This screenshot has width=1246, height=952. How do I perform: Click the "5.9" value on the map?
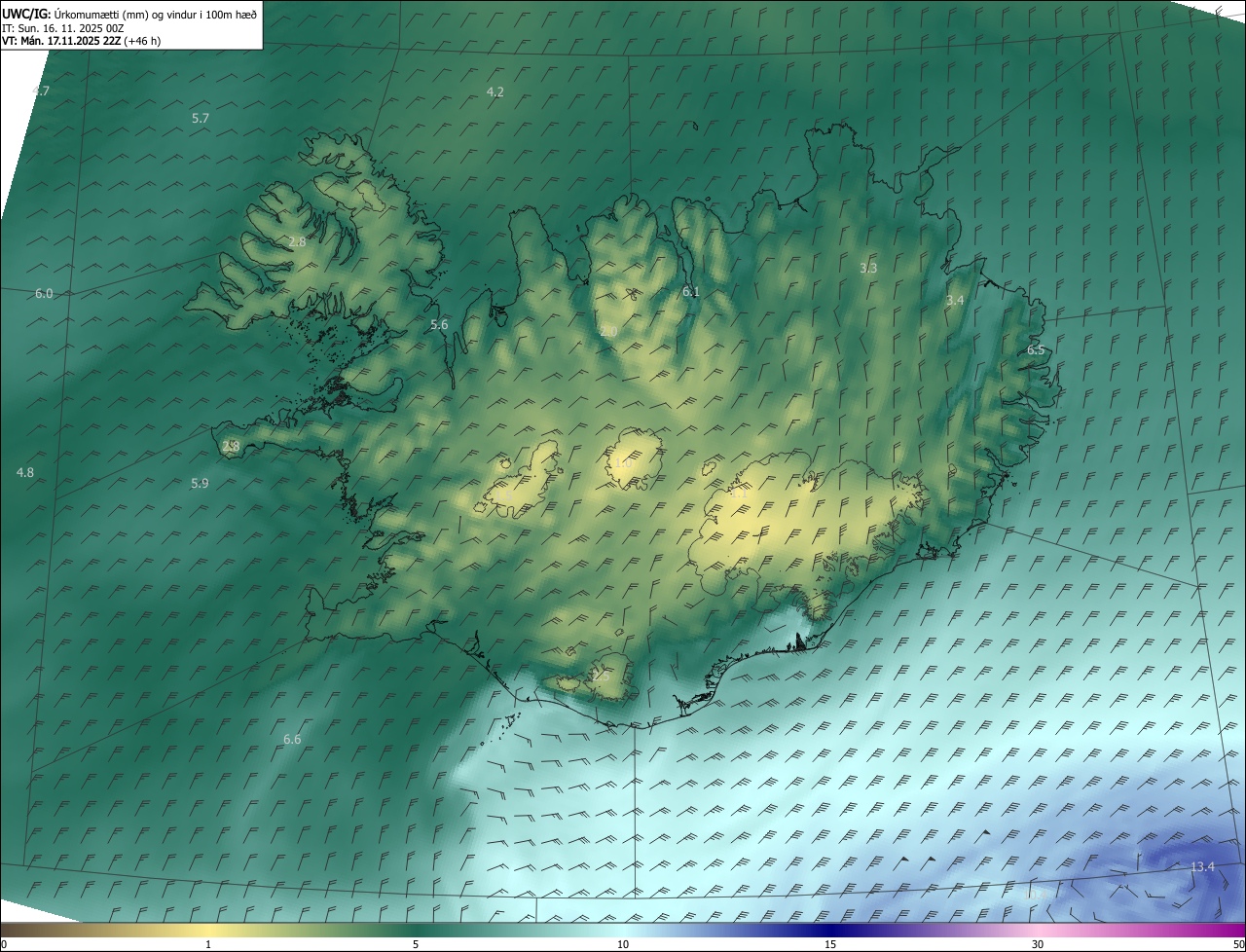200,482
